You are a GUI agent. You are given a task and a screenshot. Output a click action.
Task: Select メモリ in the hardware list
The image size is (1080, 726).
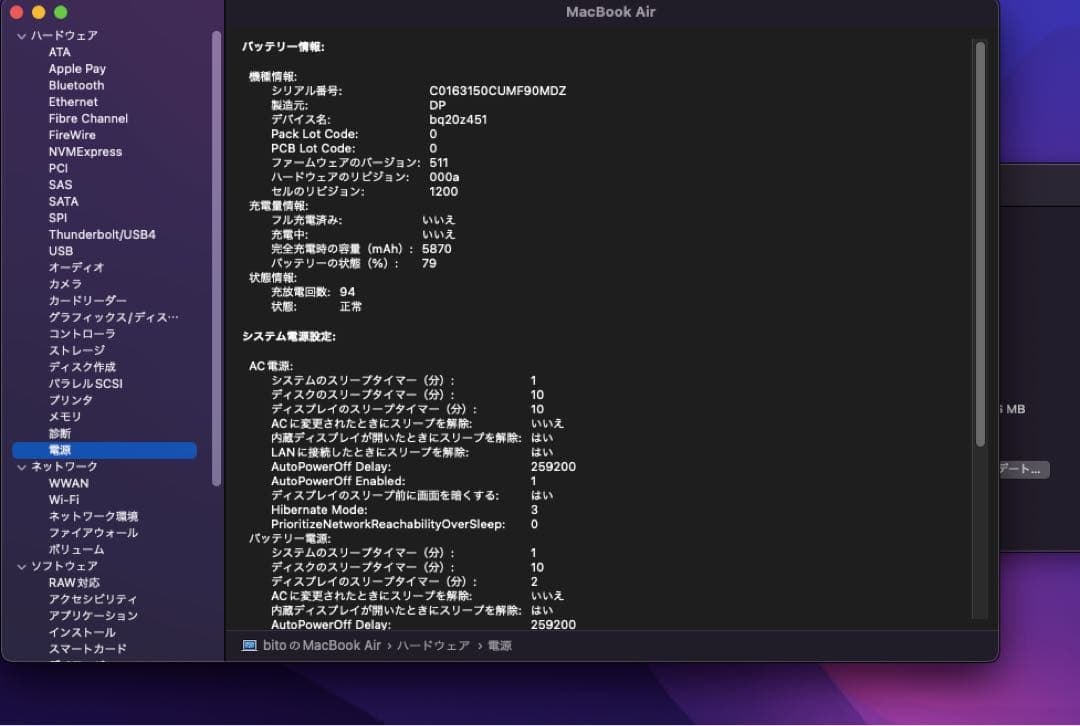click(x=65, y=417)
